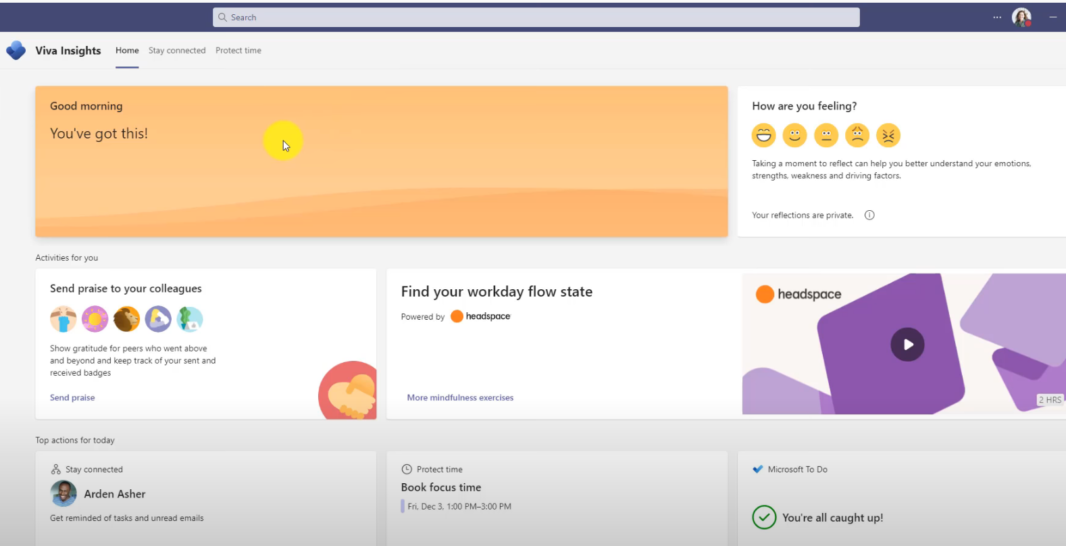Go to the Home tab

click(127, 50)
